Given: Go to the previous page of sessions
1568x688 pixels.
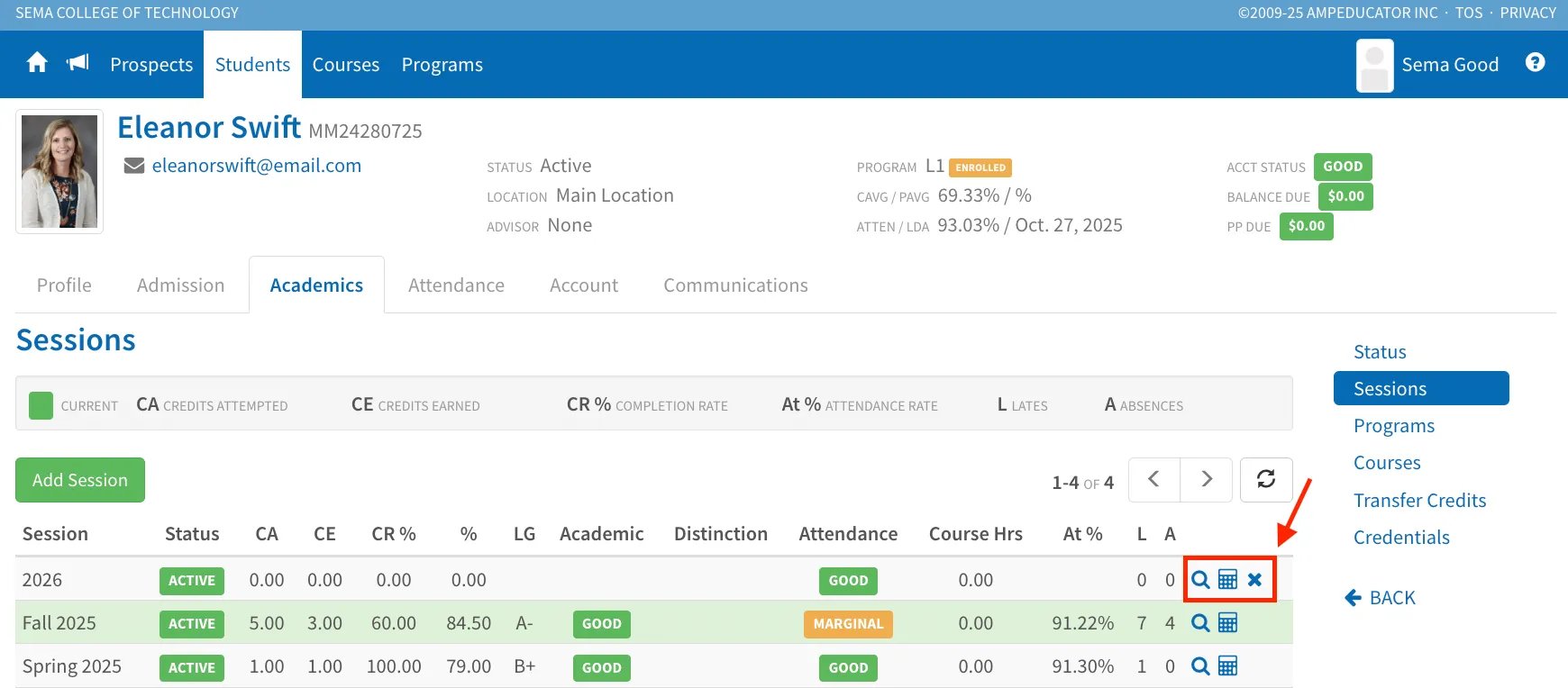Looking at the screenshot, I should (x=1153, y=479).
